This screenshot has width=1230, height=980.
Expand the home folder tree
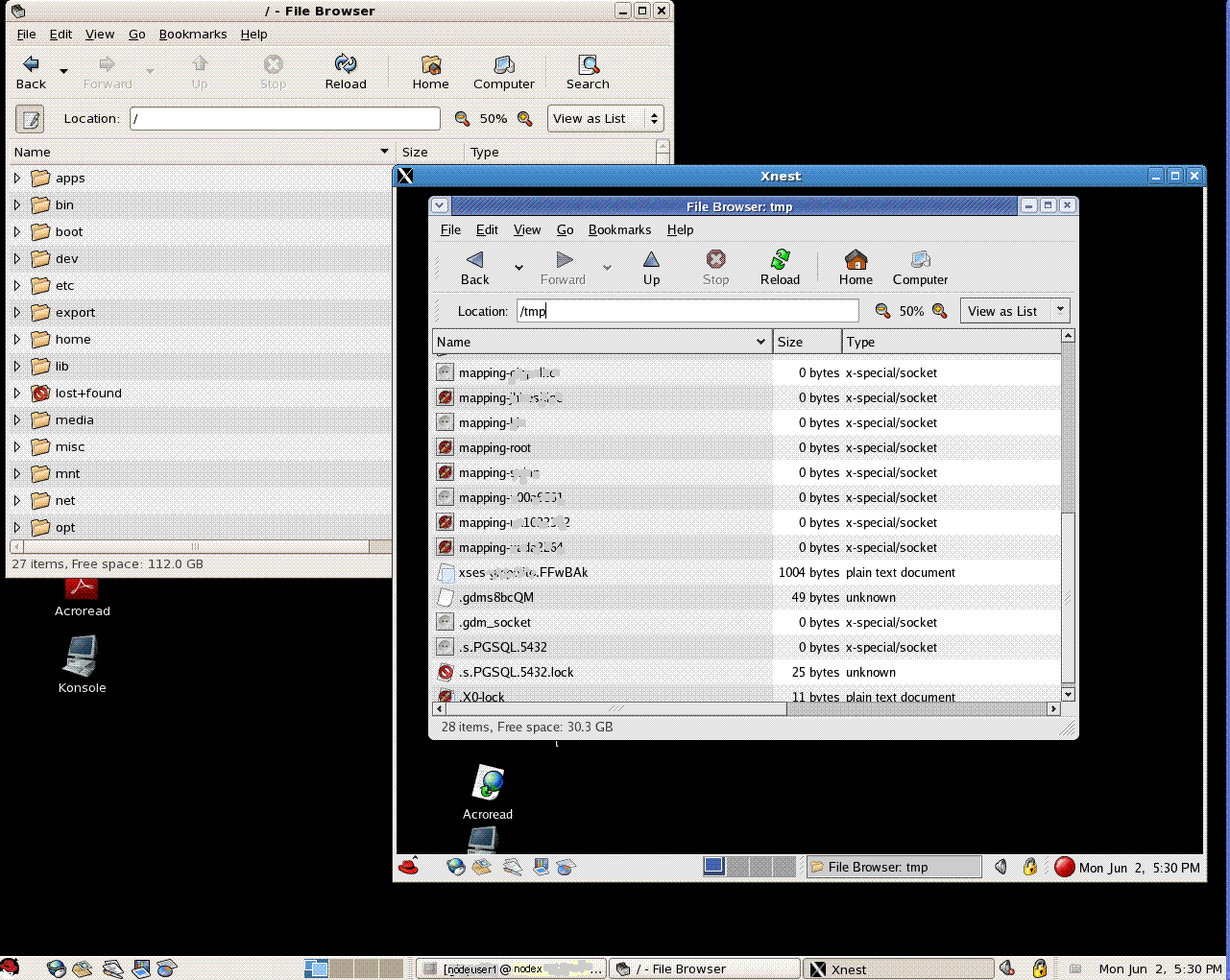17,339
